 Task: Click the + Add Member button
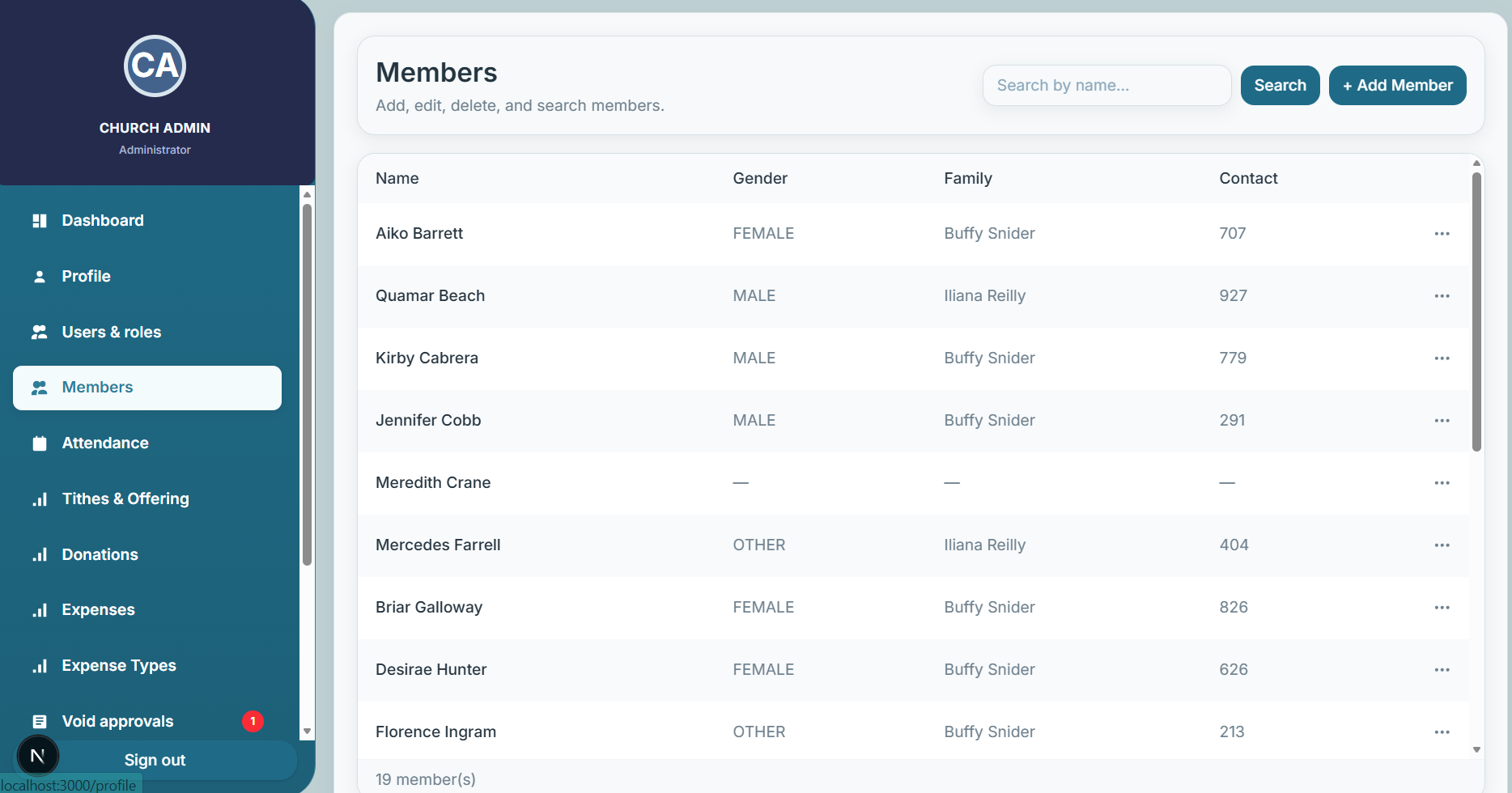tap(1397, 86)
